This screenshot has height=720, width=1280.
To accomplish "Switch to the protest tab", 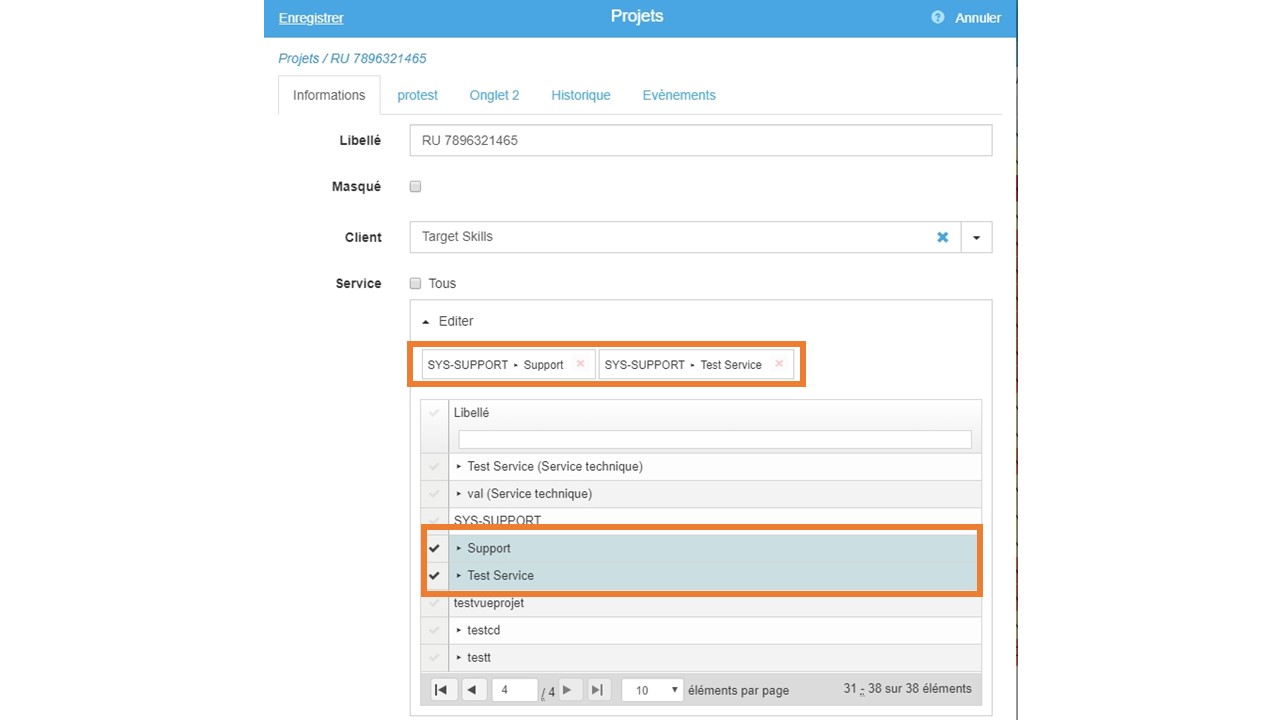I will [417, 95].
